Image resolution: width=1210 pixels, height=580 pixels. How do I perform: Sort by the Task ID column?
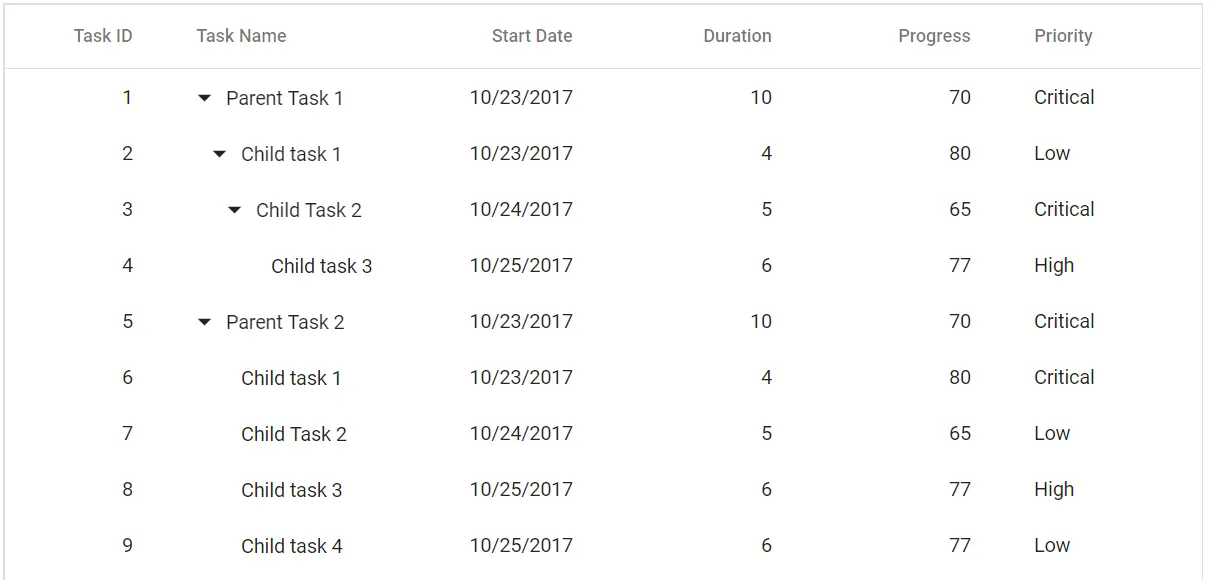(102, 36)
